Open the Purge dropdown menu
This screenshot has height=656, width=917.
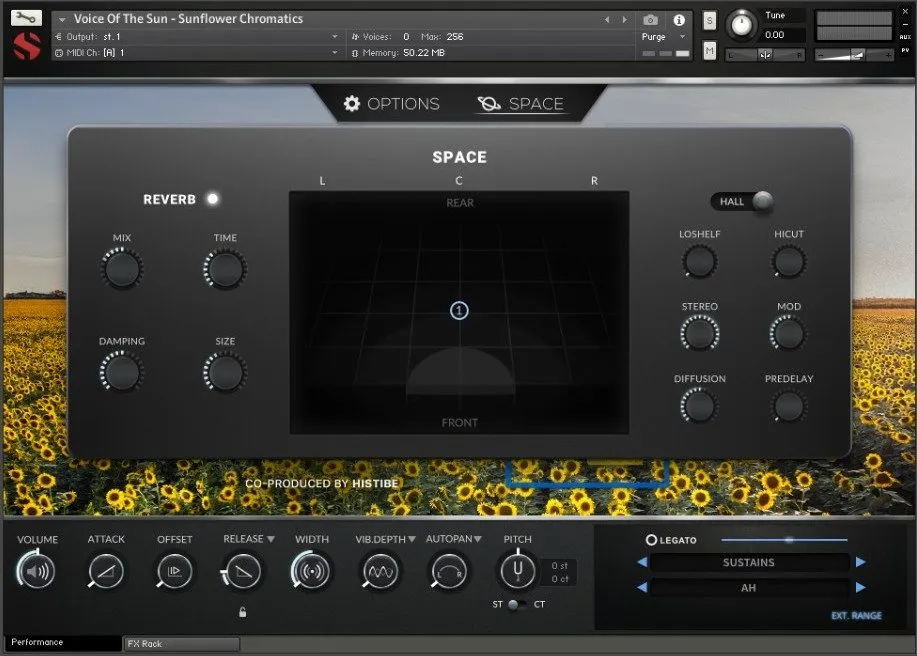663,37
